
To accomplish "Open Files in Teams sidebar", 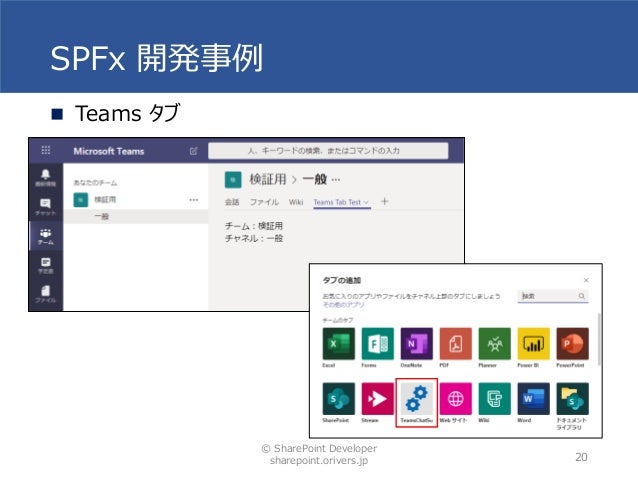I will tap(46, 294).
